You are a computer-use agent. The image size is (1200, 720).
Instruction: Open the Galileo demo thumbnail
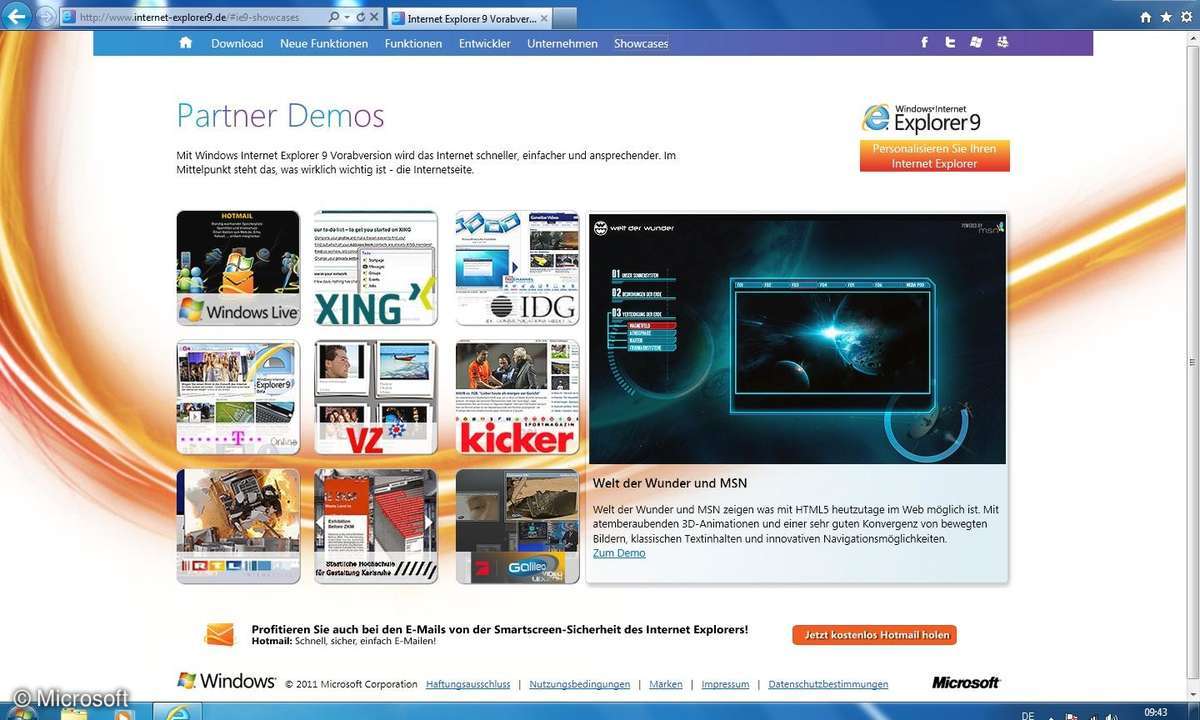[517, 526]
